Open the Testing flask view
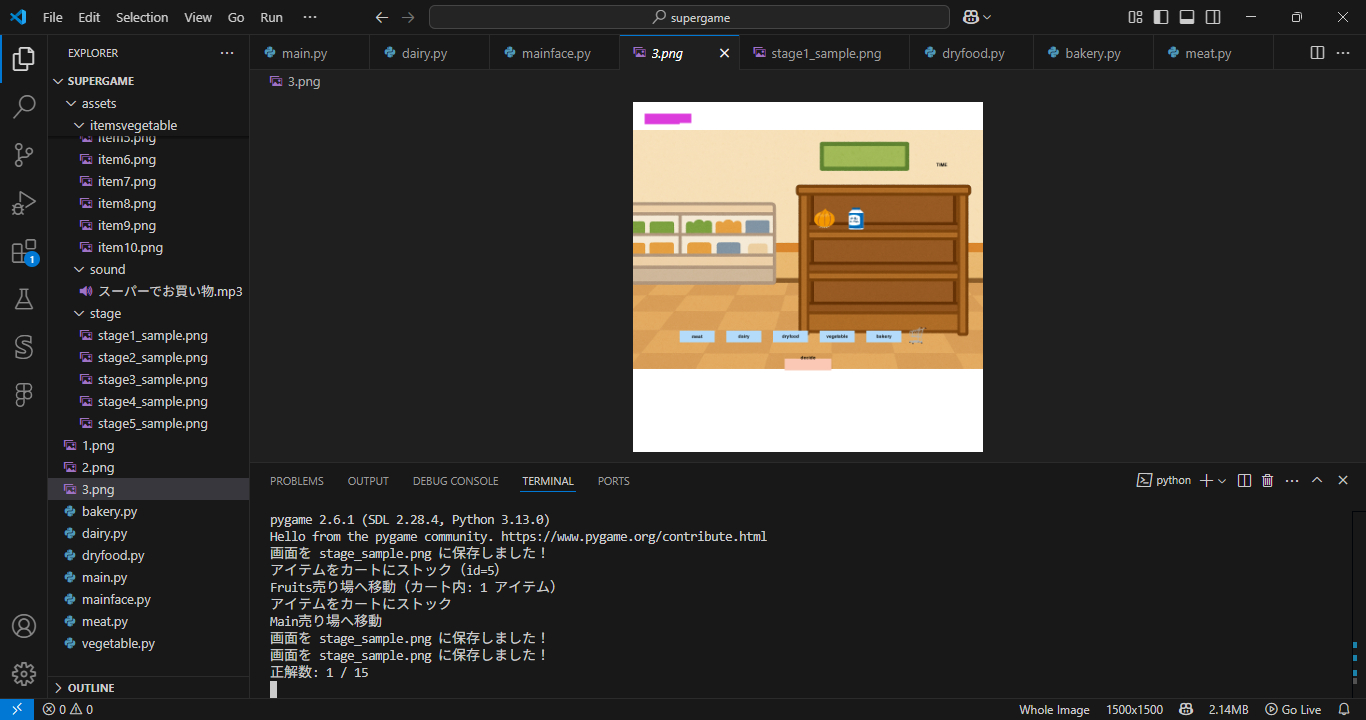This screenshot has height=720, width=1366. (24, 299)
